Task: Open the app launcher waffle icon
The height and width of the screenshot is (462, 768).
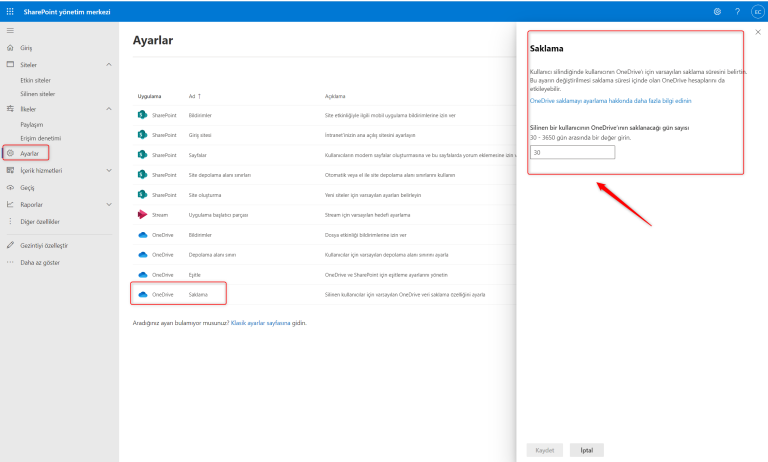Action: click(9, 11)
